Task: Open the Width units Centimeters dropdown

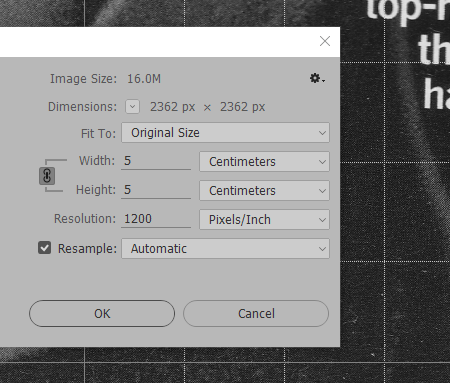Action: click(264, 162)
